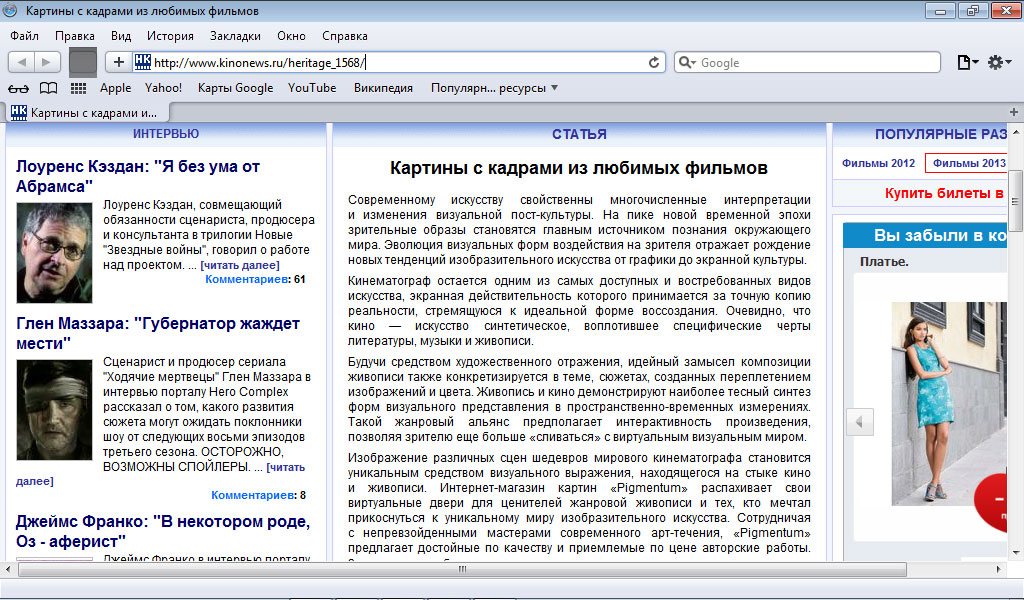Click the ИНТЕРВЬЮ section header
This screenshot has height=600, width=1024.
[x=166, y=134]
